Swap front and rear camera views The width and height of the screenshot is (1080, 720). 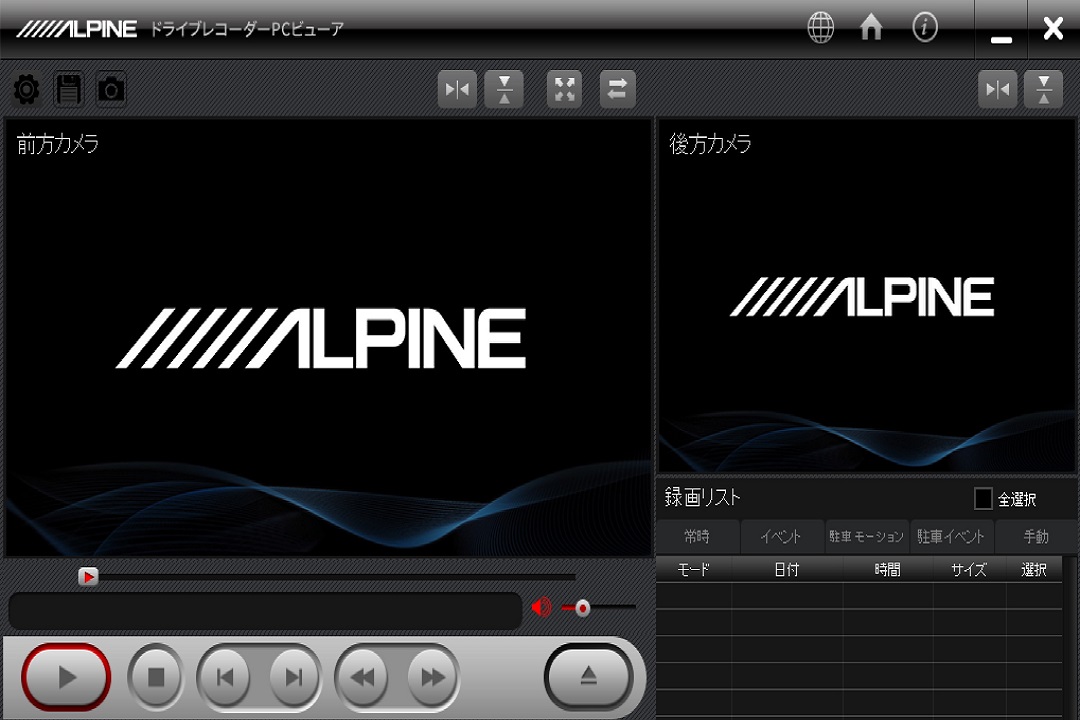[x=617, y=89]
